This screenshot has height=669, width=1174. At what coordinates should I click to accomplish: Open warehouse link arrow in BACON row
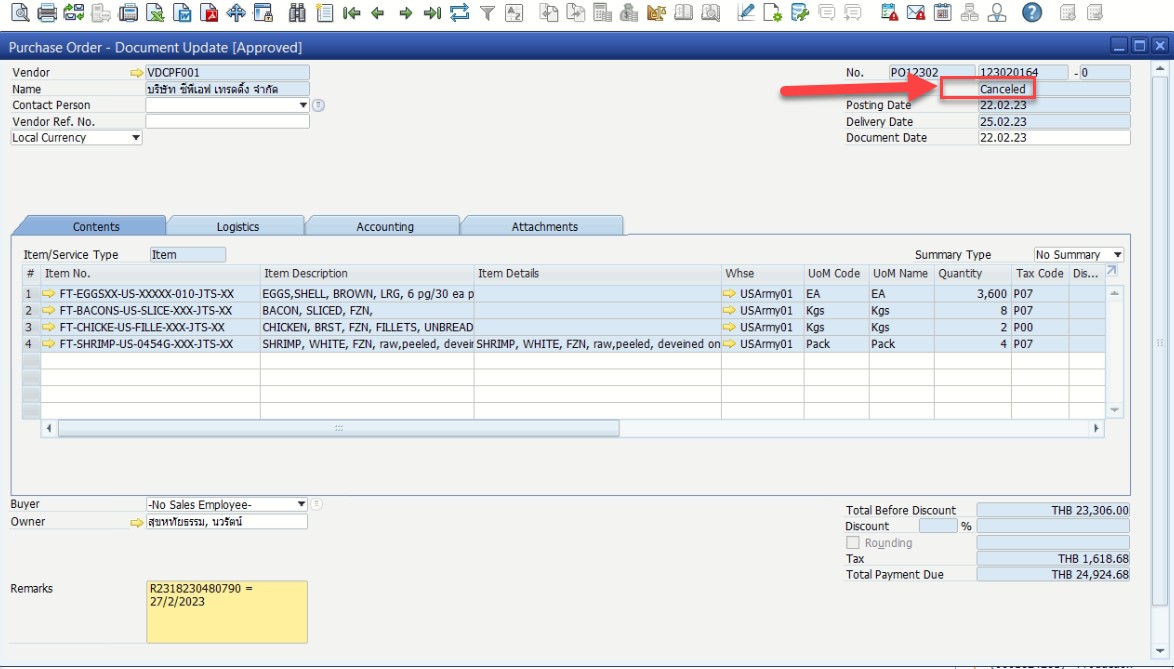click(729, 311)
